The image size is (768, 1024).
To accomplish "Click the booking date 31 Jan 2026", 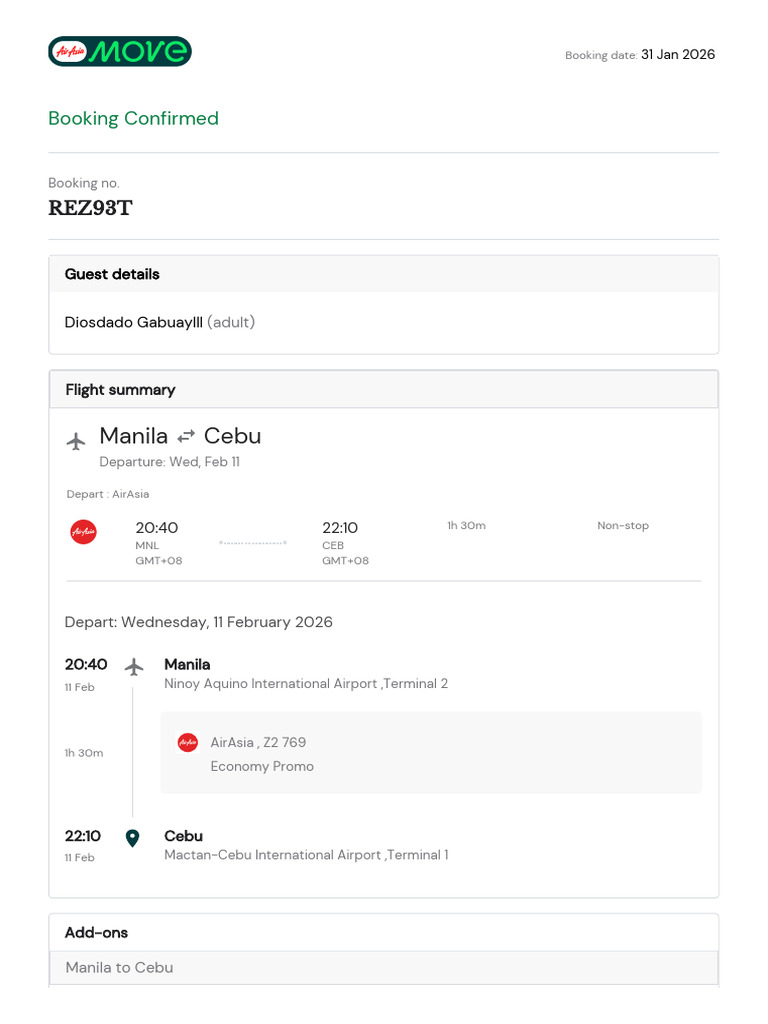I will pyautogui.click(x=678, y=55).
